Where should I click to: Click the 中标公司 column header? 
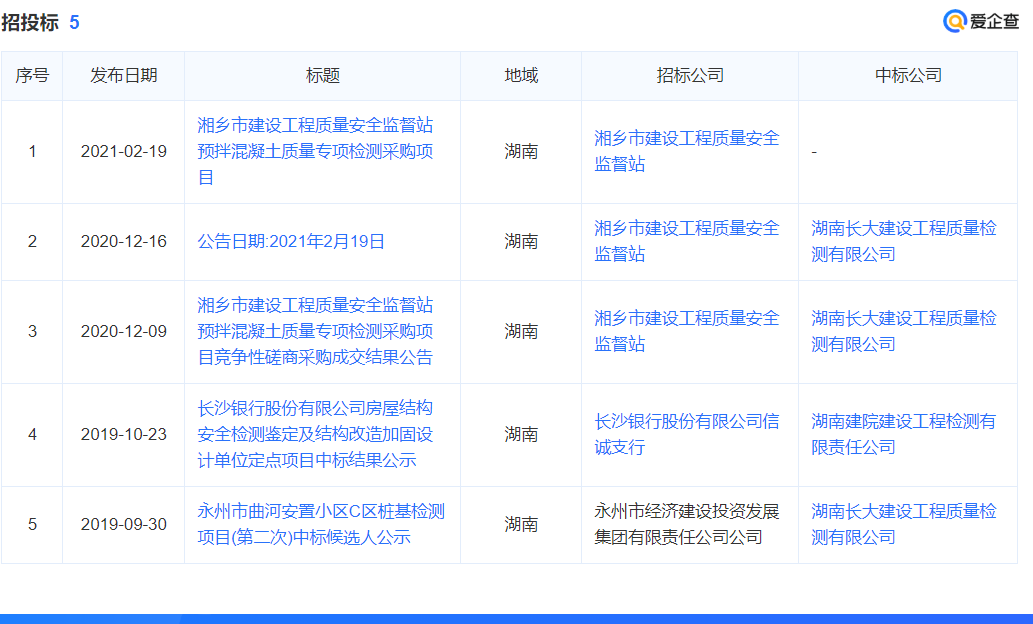[x=907, y=76]
